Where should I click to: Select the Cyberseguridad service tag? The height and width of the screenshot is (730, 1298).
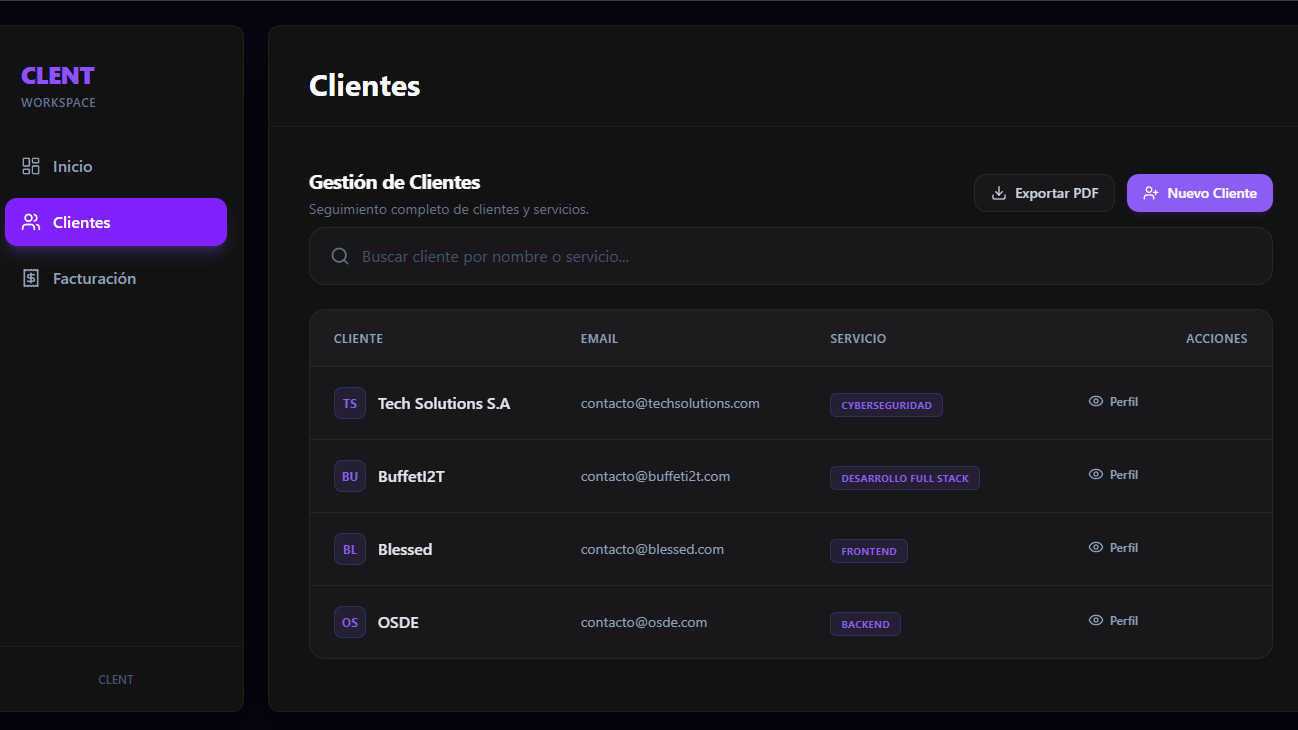pos(886,405)
